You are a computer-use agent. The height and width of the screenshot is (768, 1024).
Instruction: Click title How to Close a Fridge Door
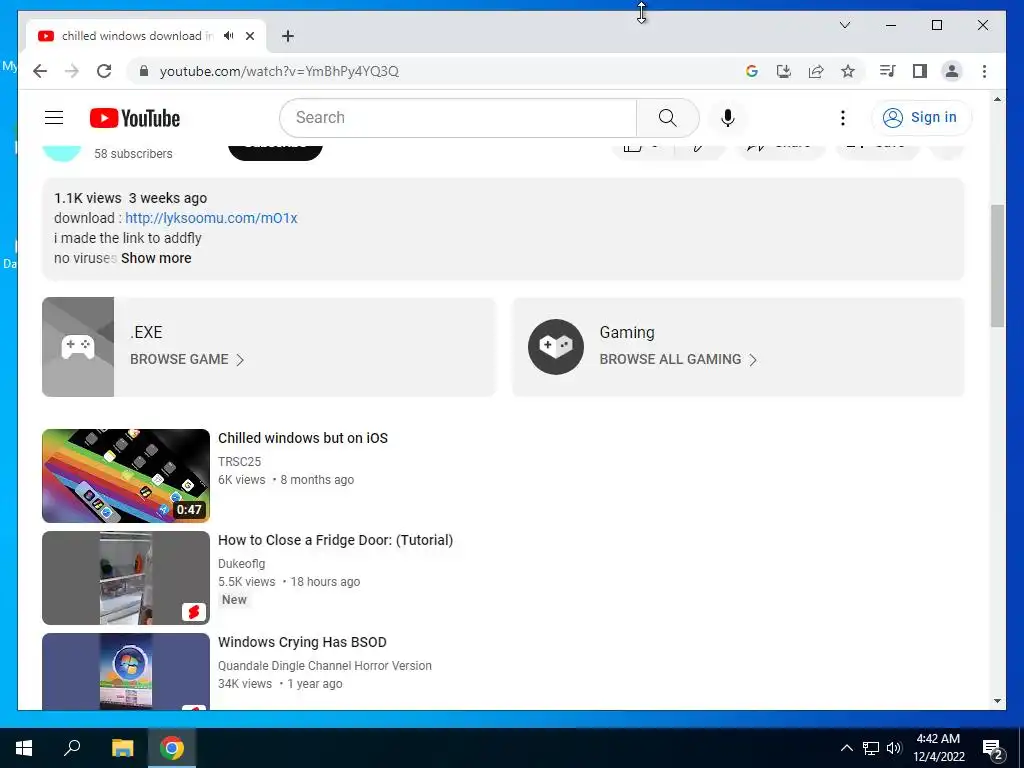(x=335, y=540)
